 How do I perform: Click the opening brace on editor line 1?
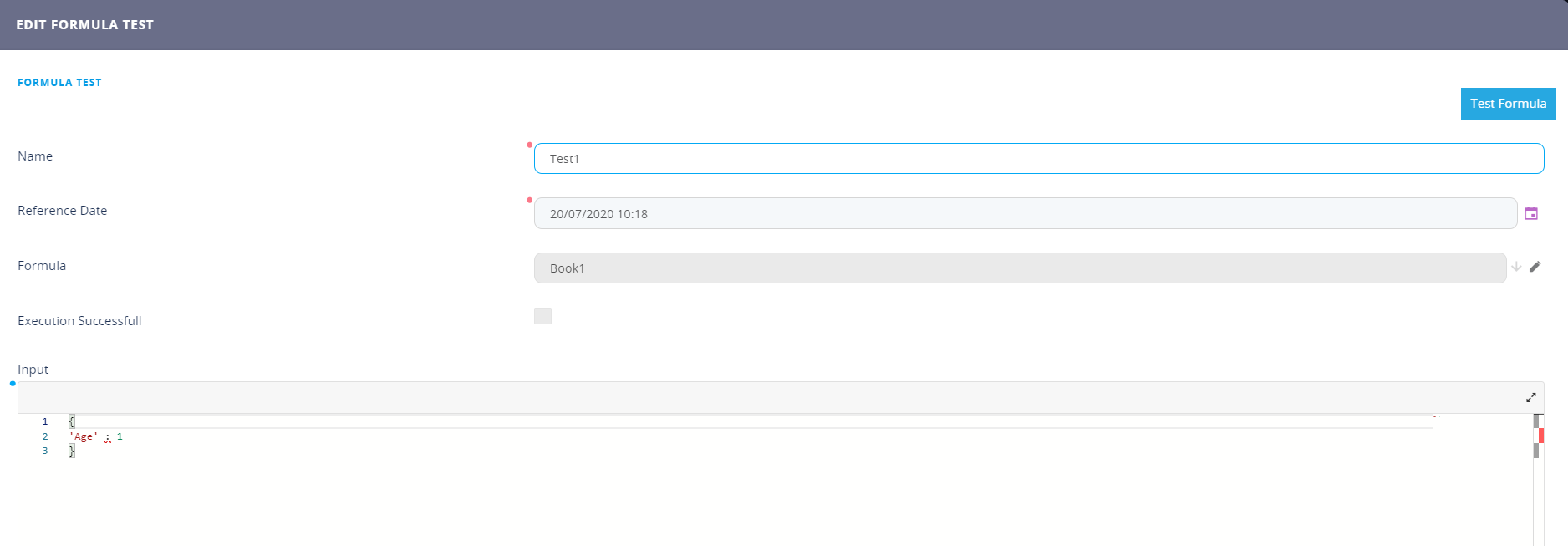coord(72,422)
